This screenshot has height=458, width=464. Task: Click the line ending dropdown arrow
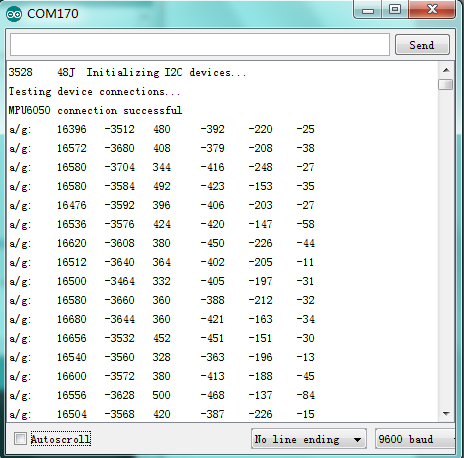(x=357, y=440)
